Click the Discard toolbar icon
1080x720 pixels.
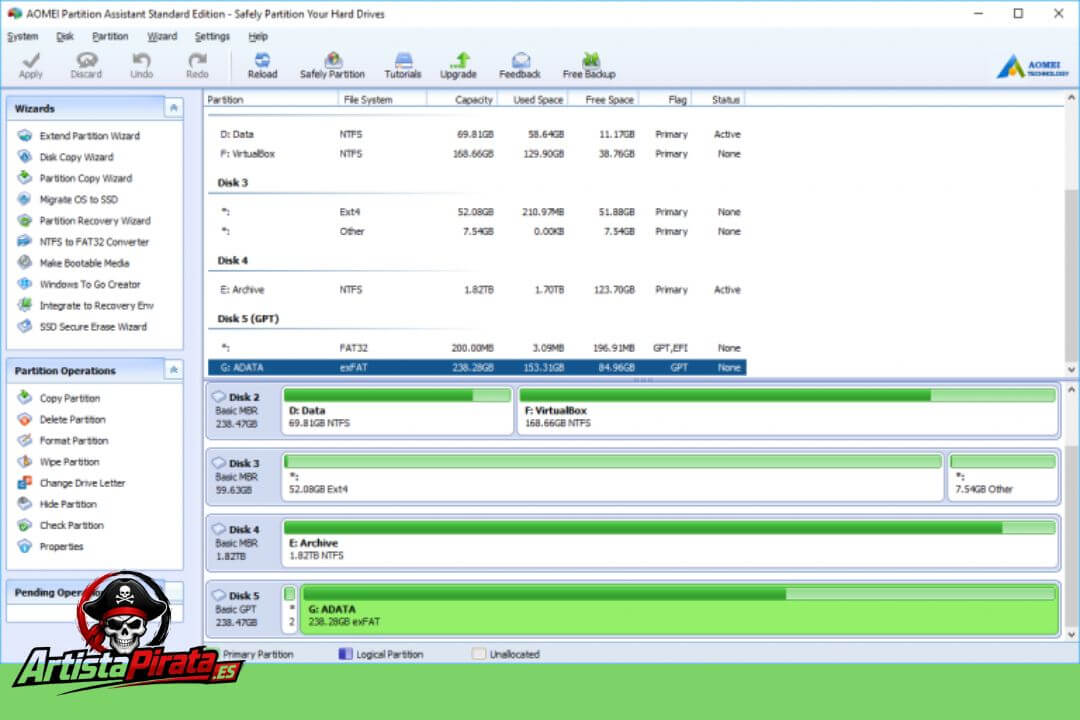point(86,65)
